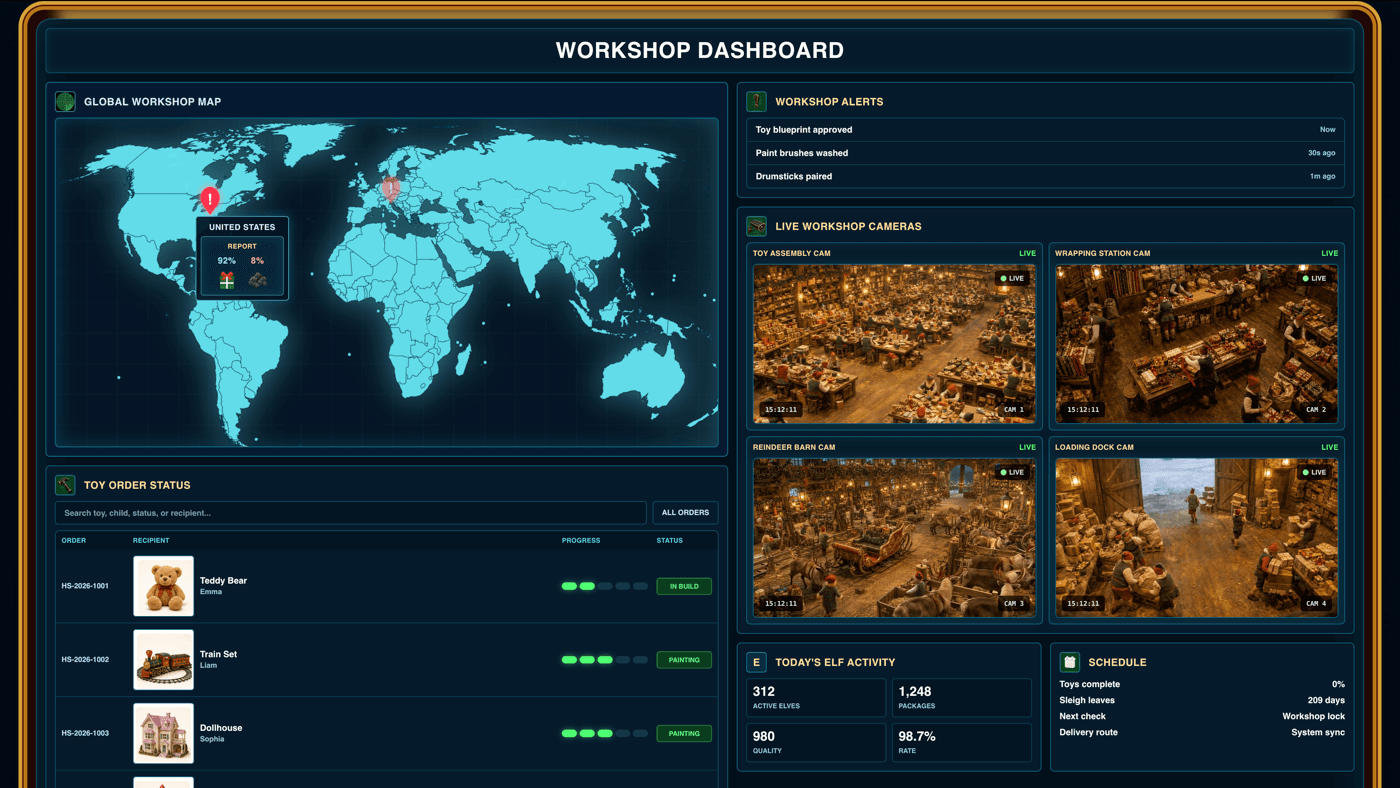Click order number HS-2026-1002

[x=85, y=660]
